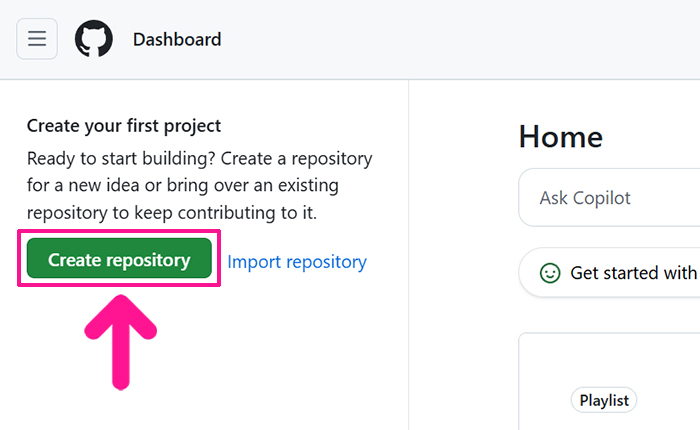Select the Playlist label badge
Viewport: 700px width, 430px height.
[x=605, y=400]
